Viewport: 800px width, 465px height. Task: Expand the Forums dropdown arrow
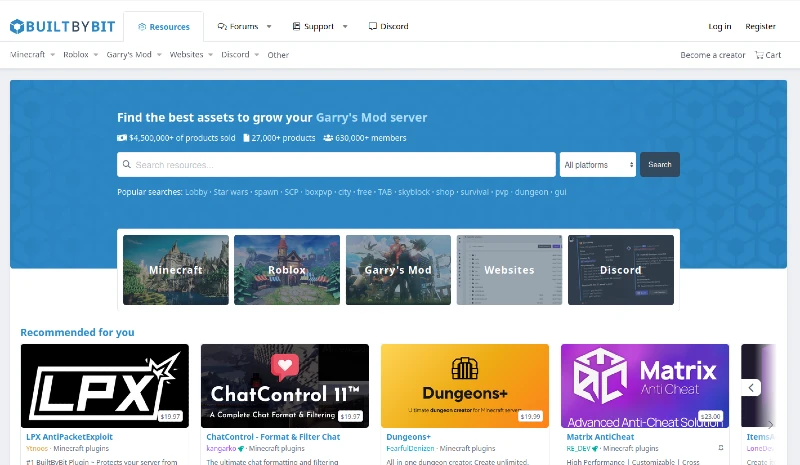pyautogui.click(x=269, y=27)
